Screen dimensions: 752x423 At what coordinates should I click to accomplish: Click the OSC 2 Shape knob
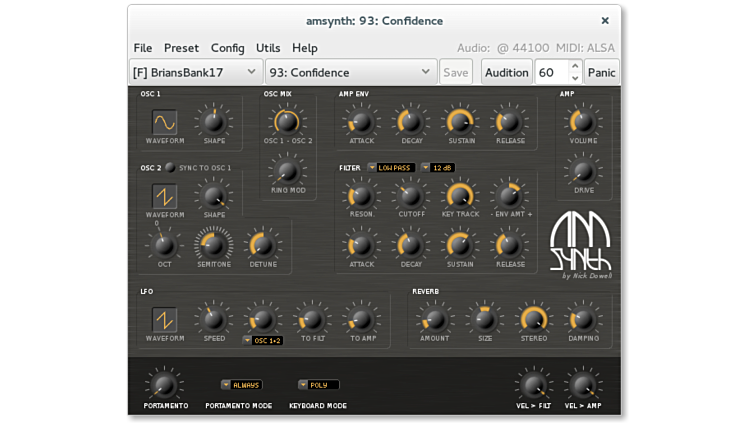(x=214, y=196)
